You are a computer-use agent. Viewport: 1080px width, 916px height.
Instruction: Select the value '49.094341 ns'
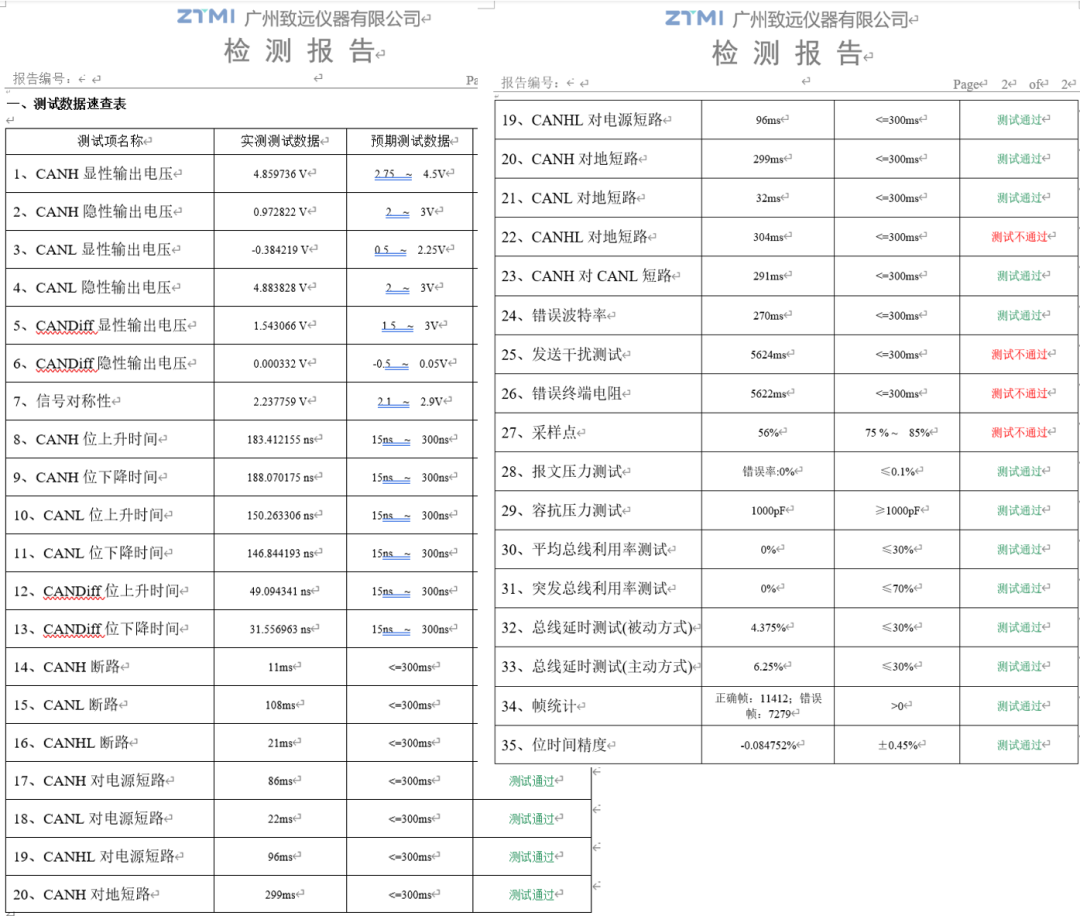click(280, 591)
